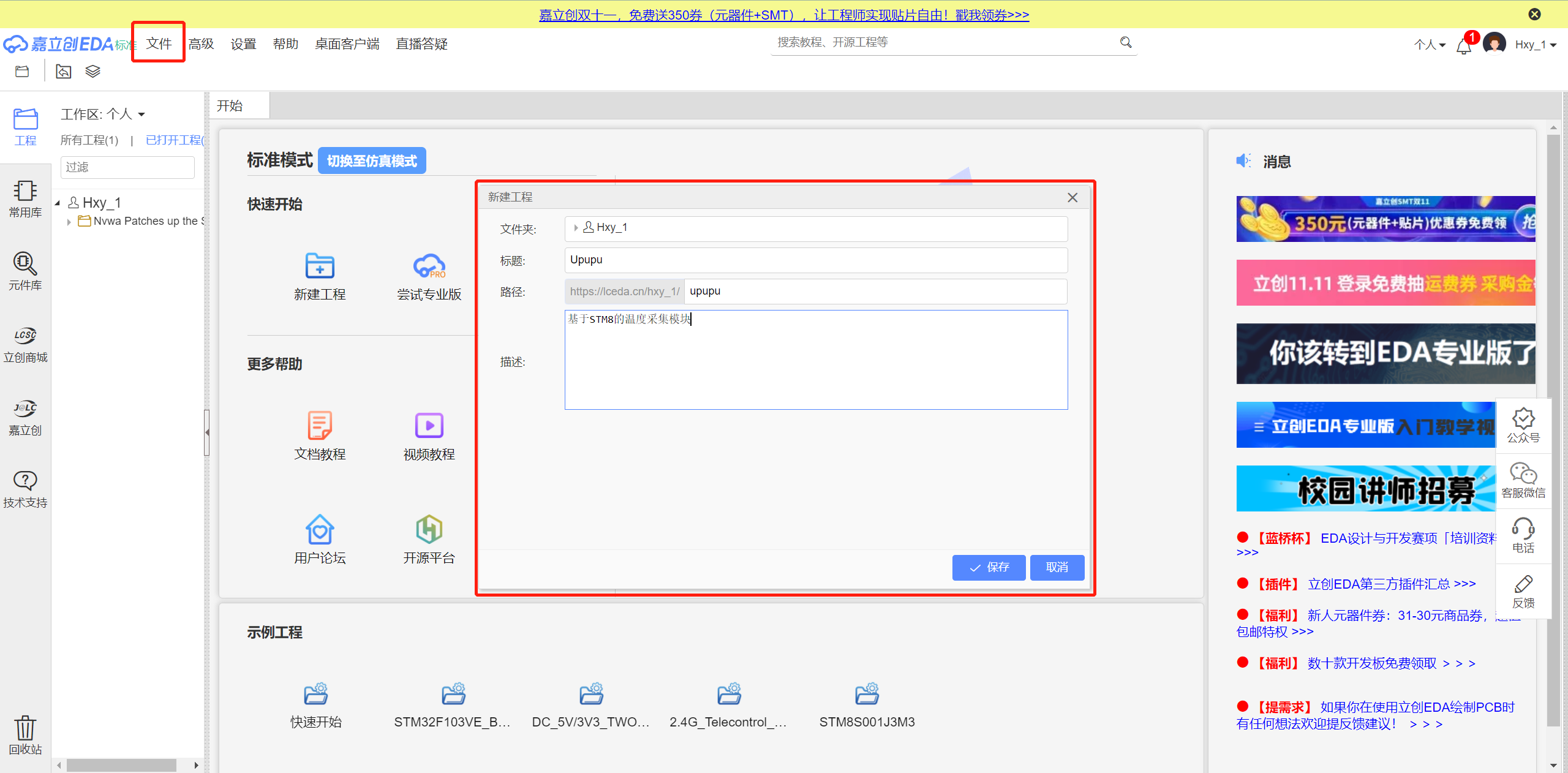Click the 取消 cancel button
The image size is (1568, 773).
1057,567
